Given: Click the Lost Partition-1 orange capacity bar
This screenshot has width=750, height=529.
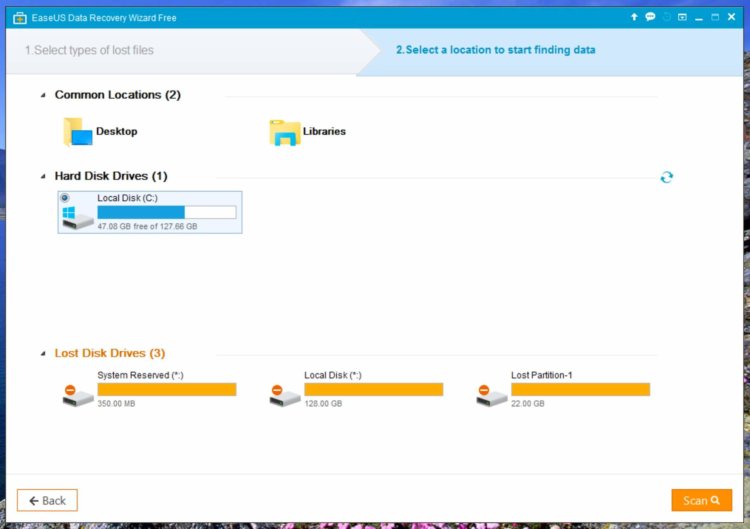Looking at the screenshot, I should point(580,389).
